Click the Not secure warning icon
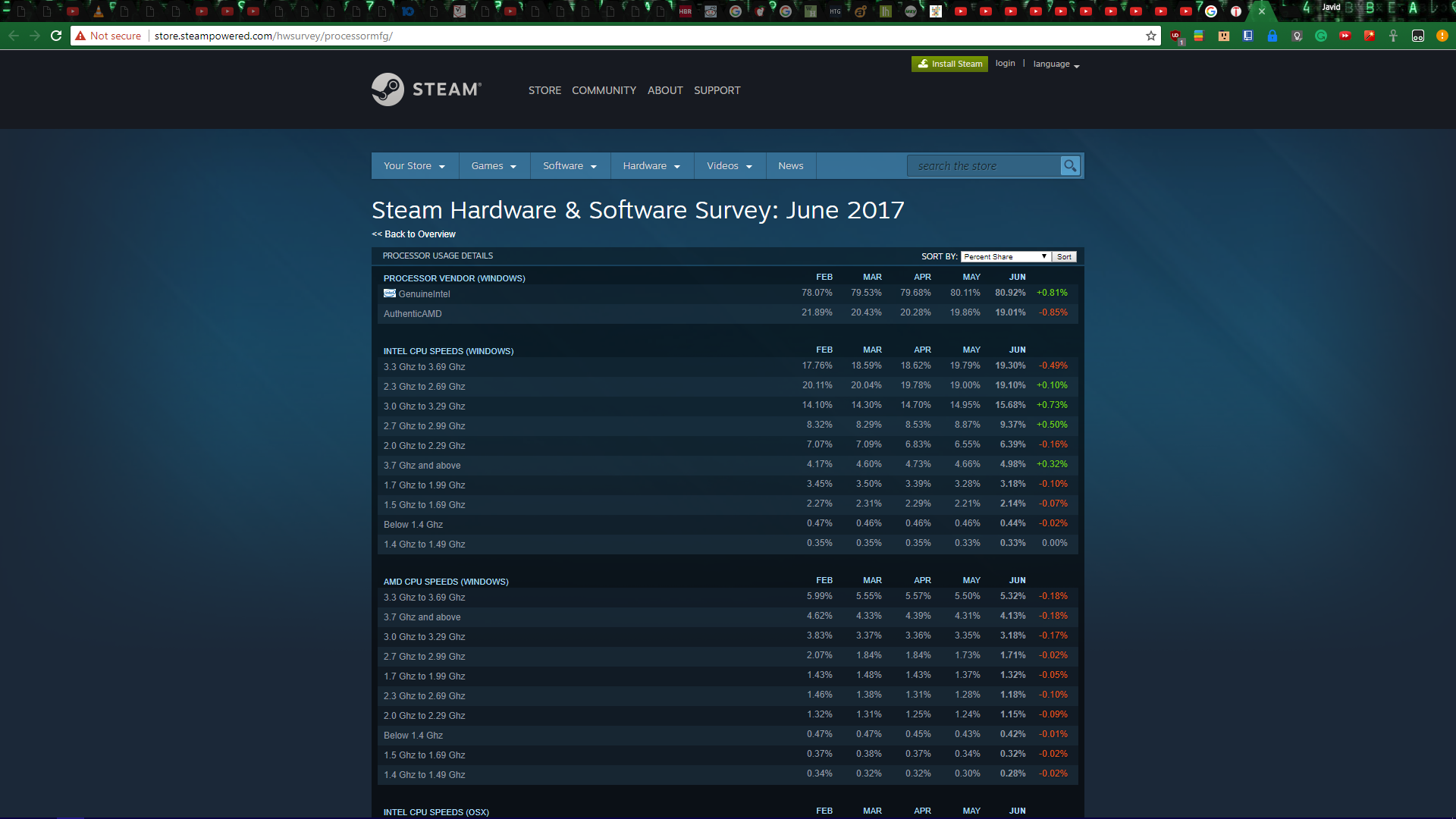 tap(80, 36)
